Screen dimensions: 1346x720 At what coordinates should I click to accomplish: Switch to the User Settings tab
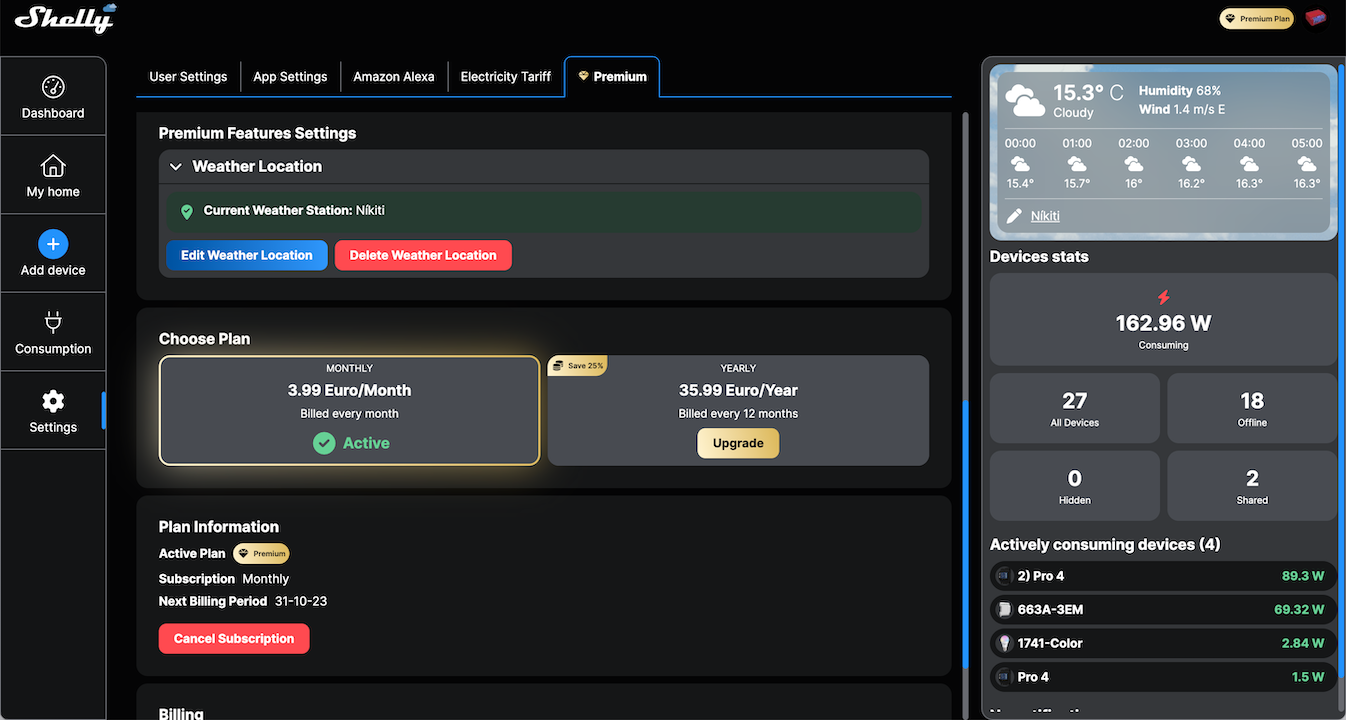pos(188,76)
